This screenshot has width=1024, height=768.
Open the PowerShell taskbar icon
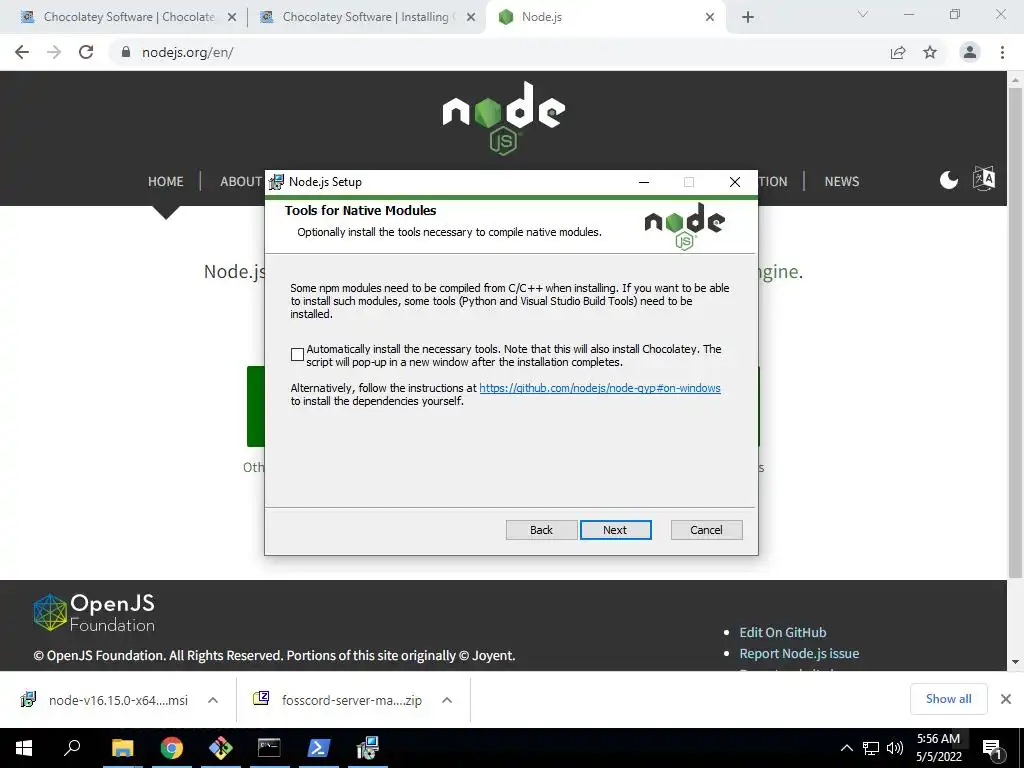point(318,748)
